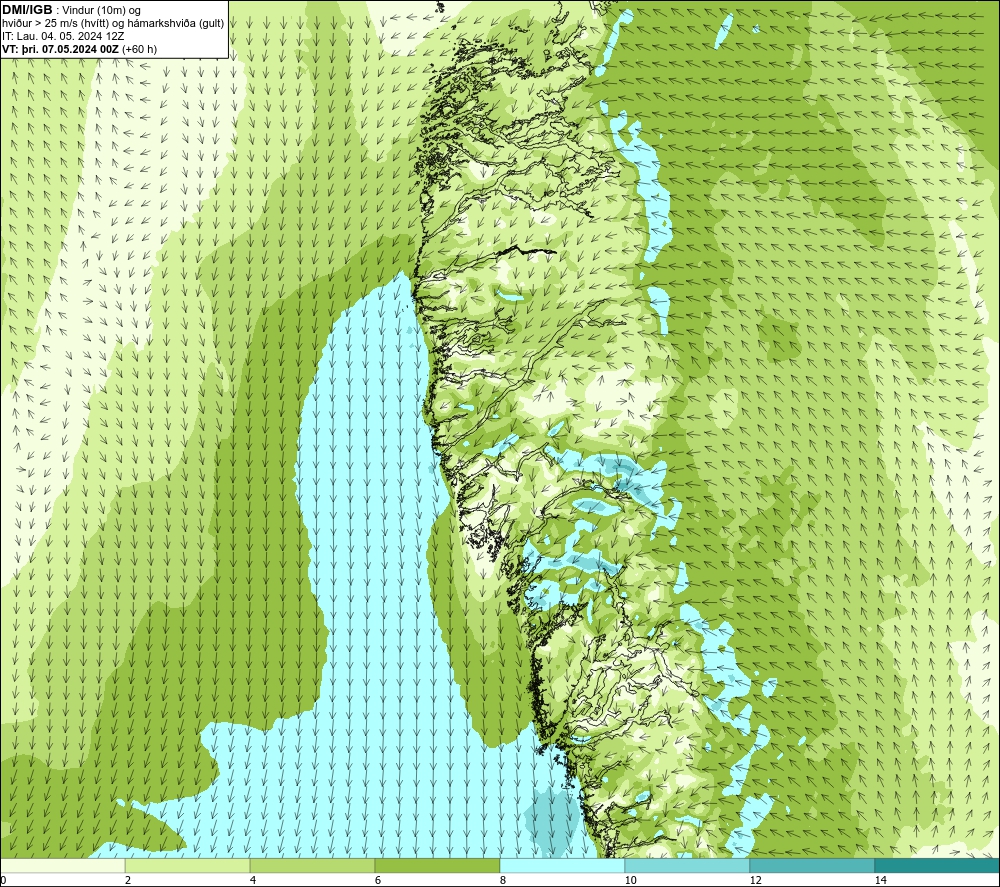Click the 'hviður > 25 m/s' legend line
Image resolution: width=1000 pixels, height=887 pixels.
coord(113,24)
